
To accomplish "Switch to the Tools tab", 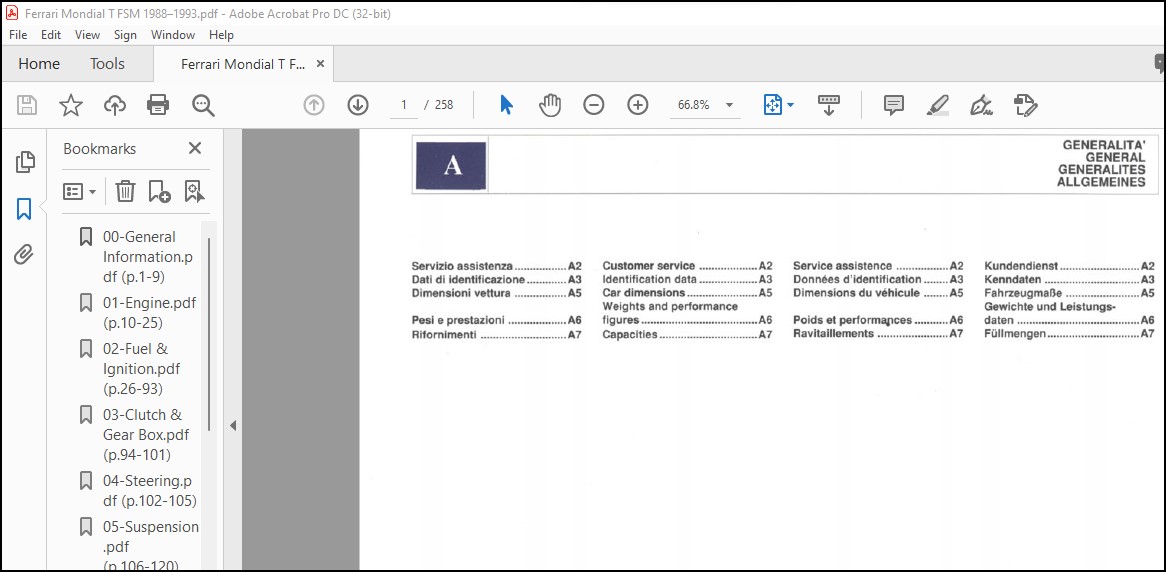I will pos(107,64).
